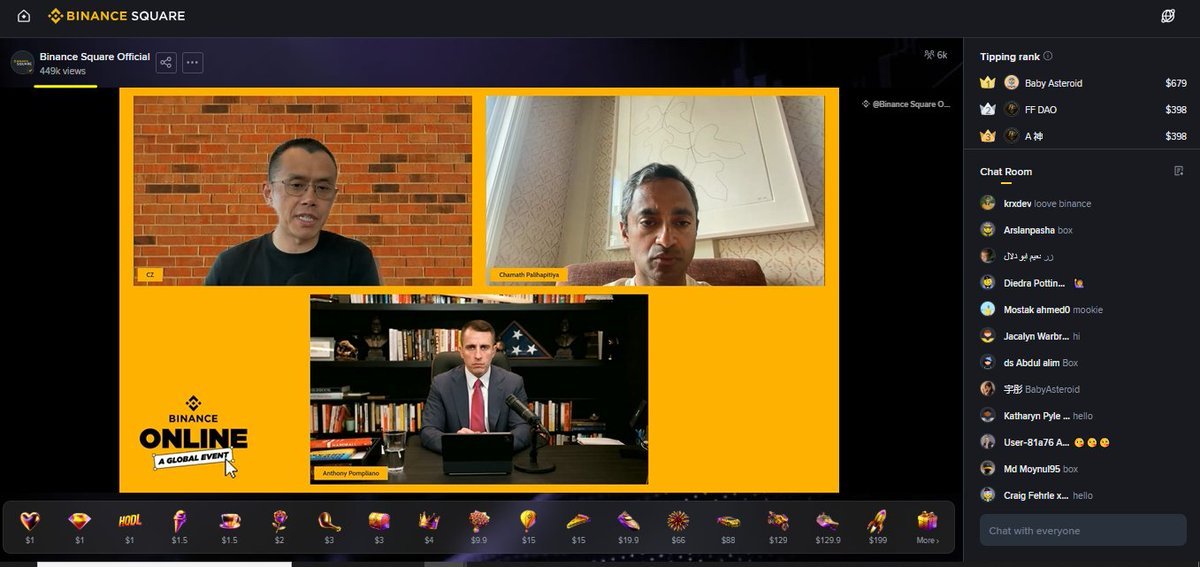The height and width of the screenshot is (567, 1200).
Task: Open Jacalyn Warbr's chat message
Action: coord(1030,336)
